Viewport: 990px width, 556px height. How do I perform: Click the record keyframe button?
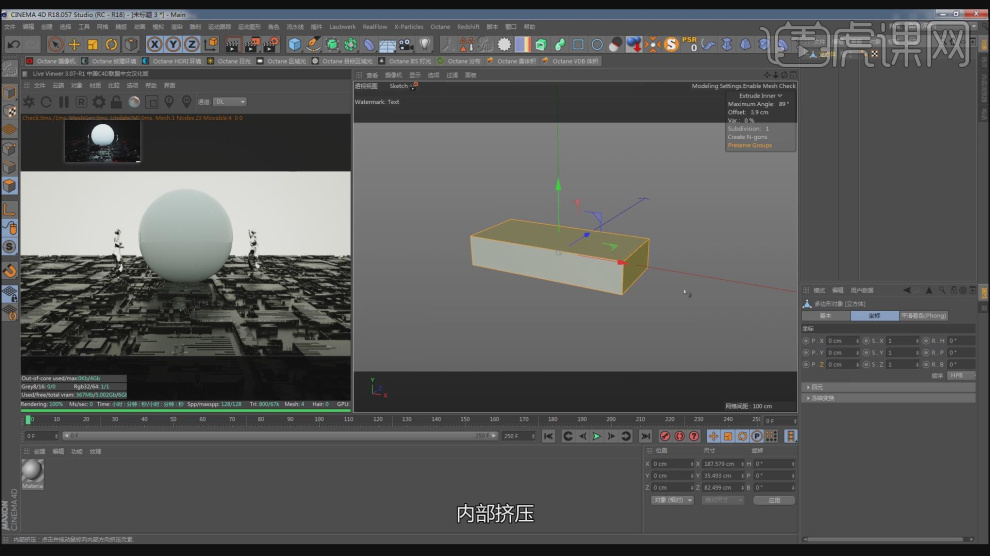tap(663, 436)
